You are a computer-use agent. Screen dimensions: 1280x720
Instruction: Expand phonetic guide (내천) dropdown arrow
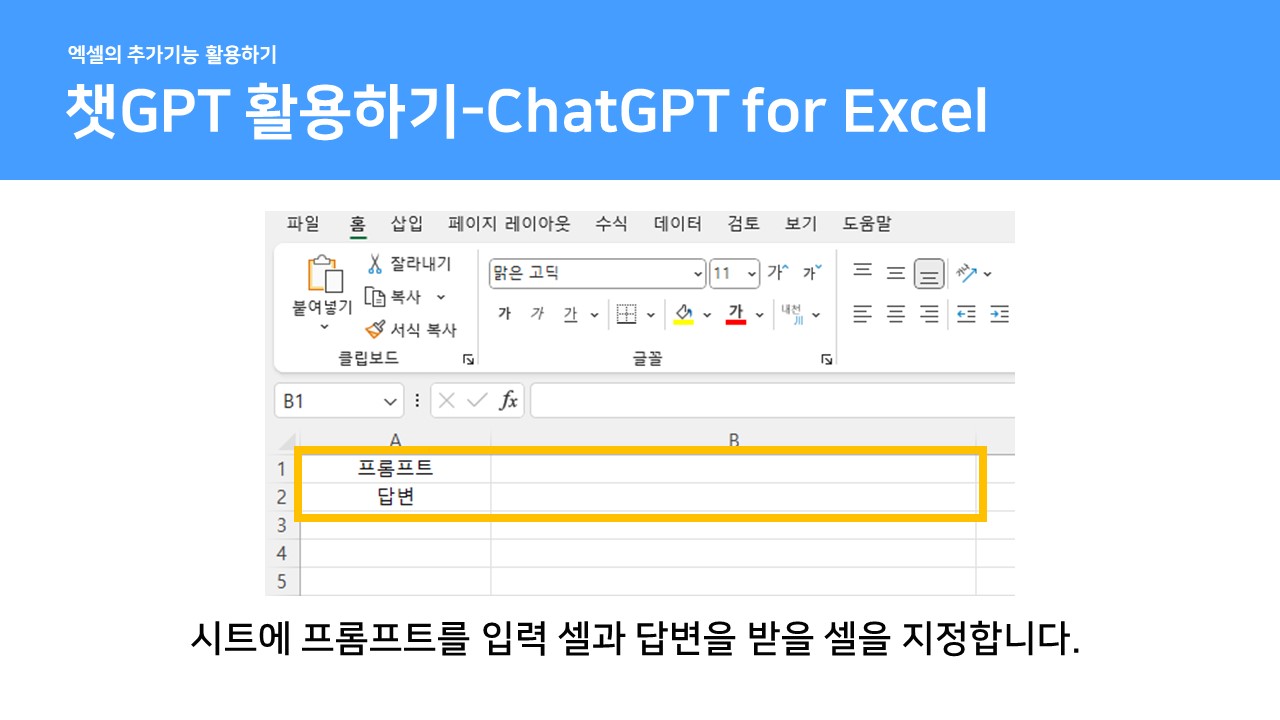tap(816, 314)
